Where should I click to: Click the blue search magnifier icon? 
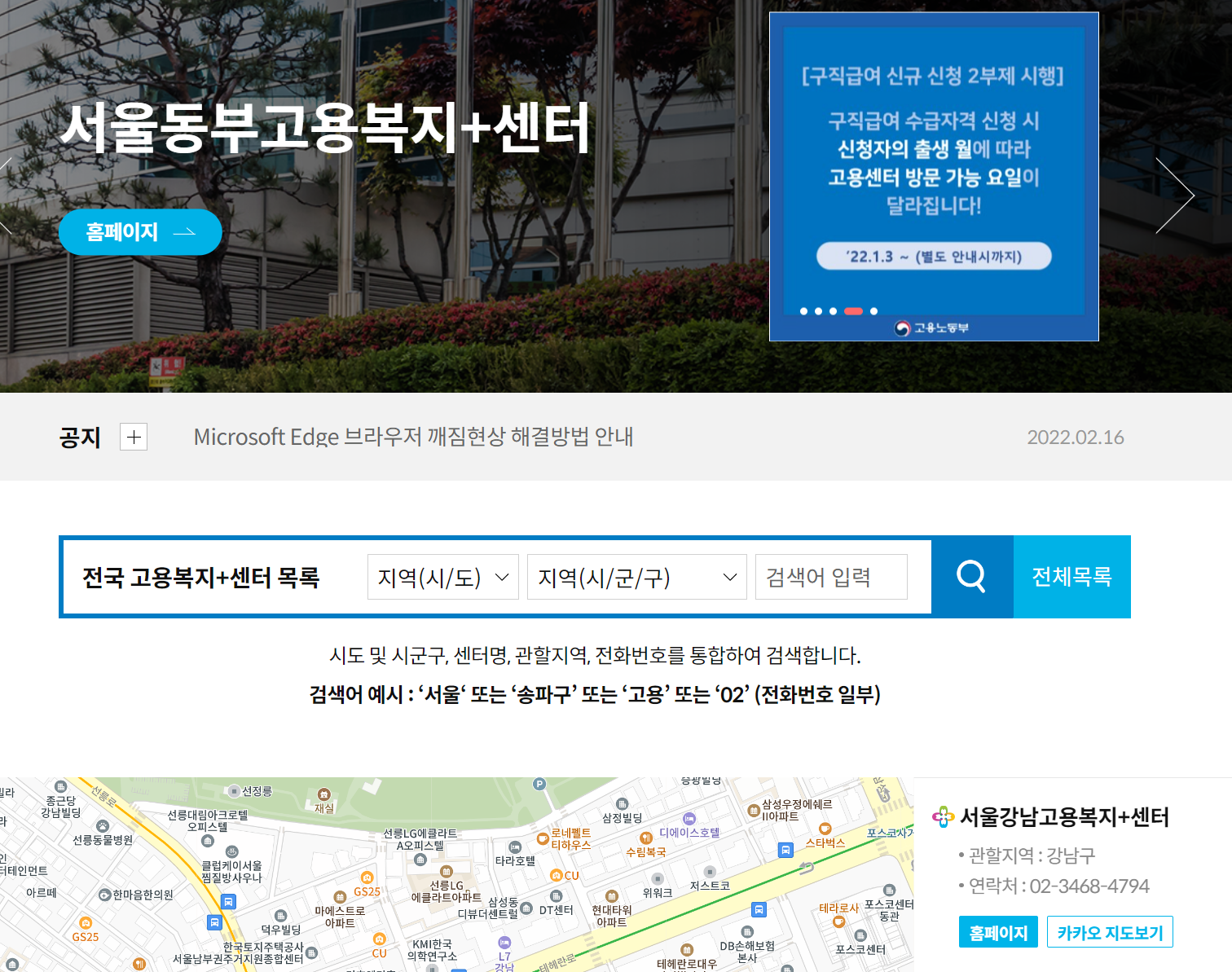971,576
